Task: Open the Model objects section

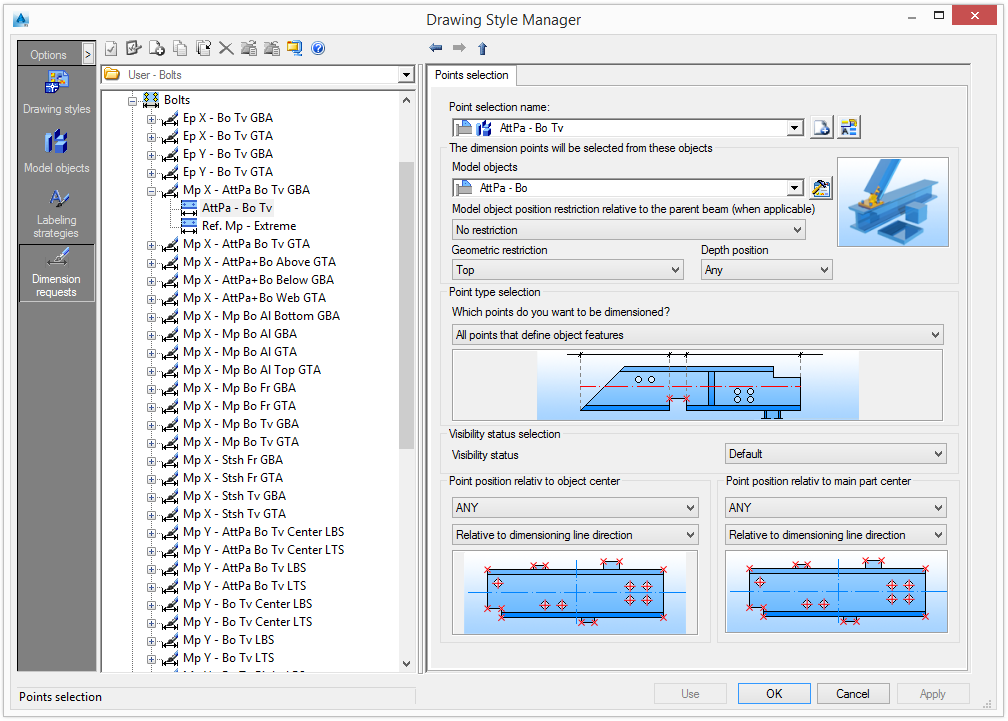Action: click(x=56, y=152)
